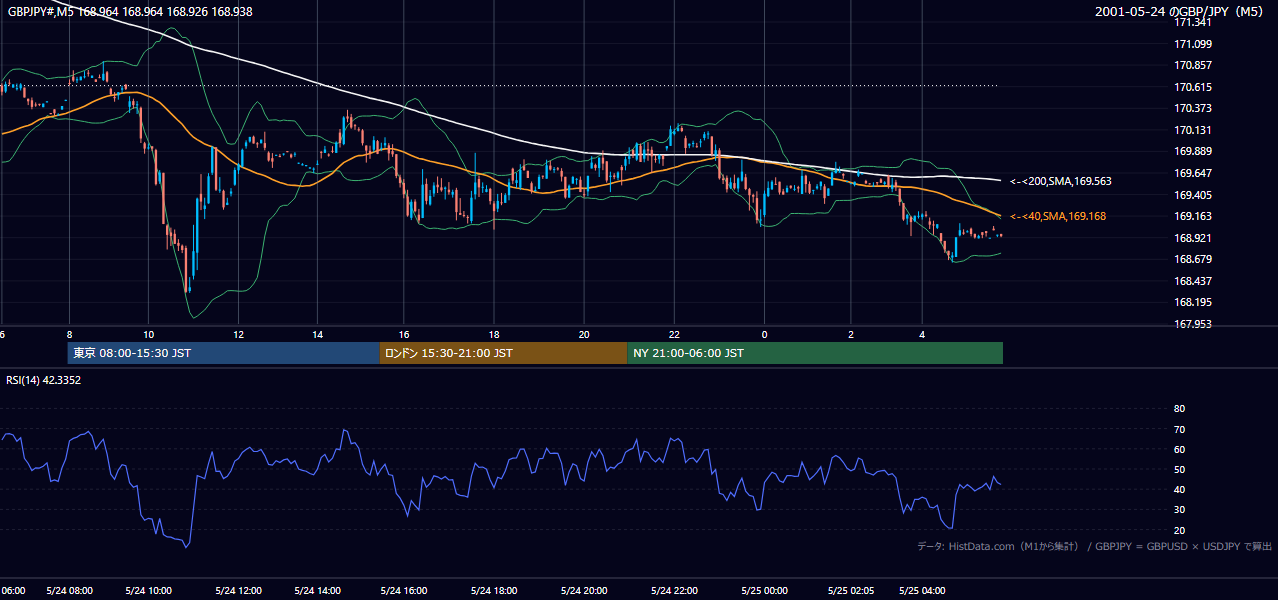
Task: Click the 5/24 10:00 bottom timeline label
Action: click(149, 590)
